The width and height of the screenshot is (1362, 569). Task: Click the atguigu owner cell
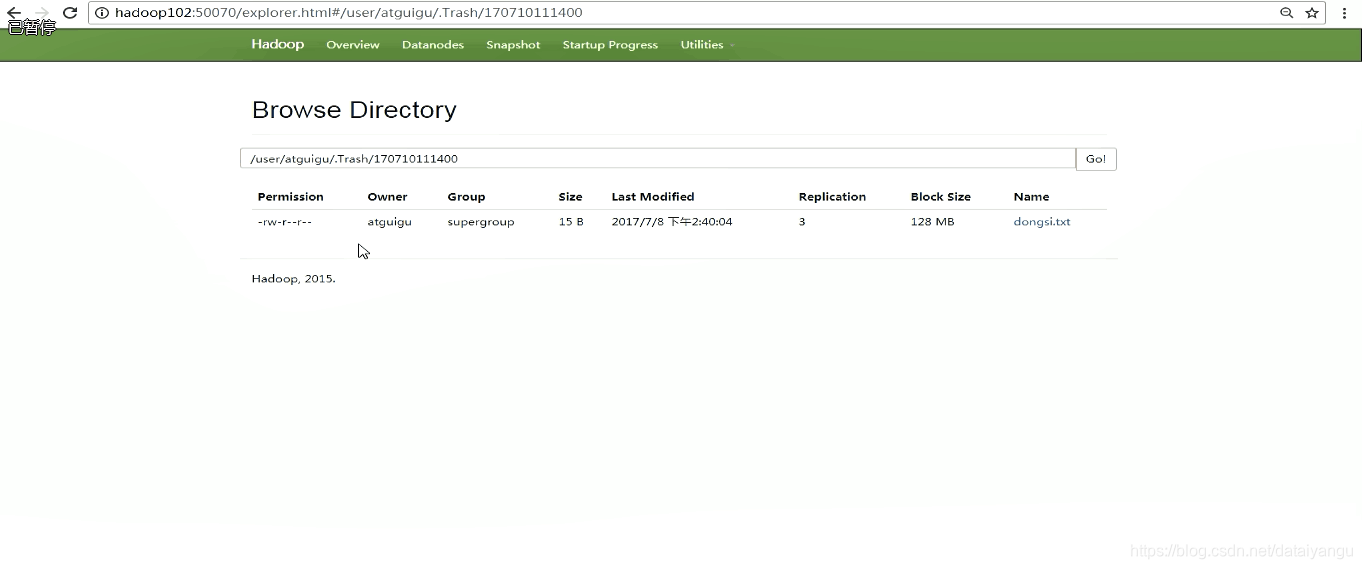(x=389, y=222)
